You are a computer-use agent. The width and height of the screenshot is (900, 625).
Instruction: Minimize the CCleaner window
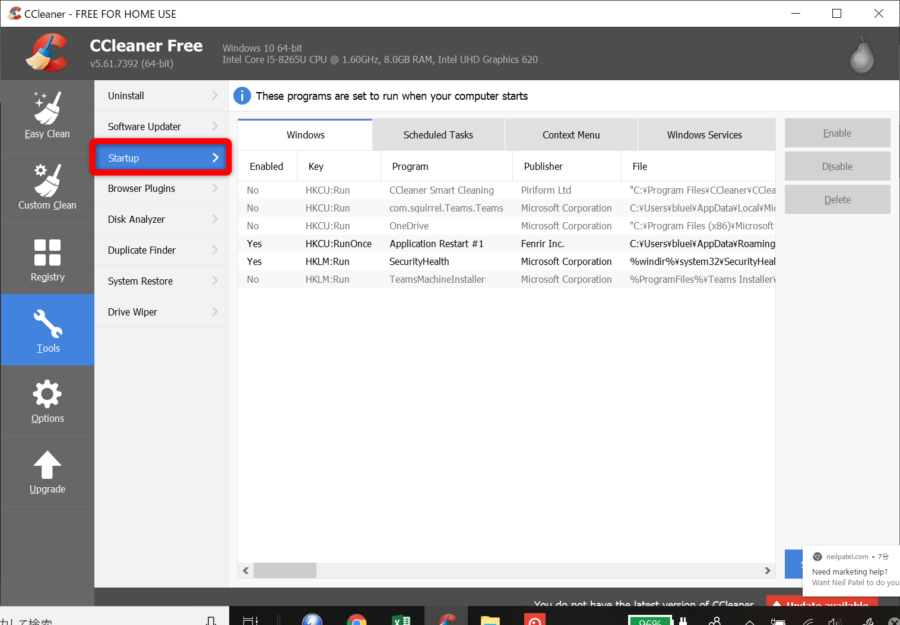[796, 13]
